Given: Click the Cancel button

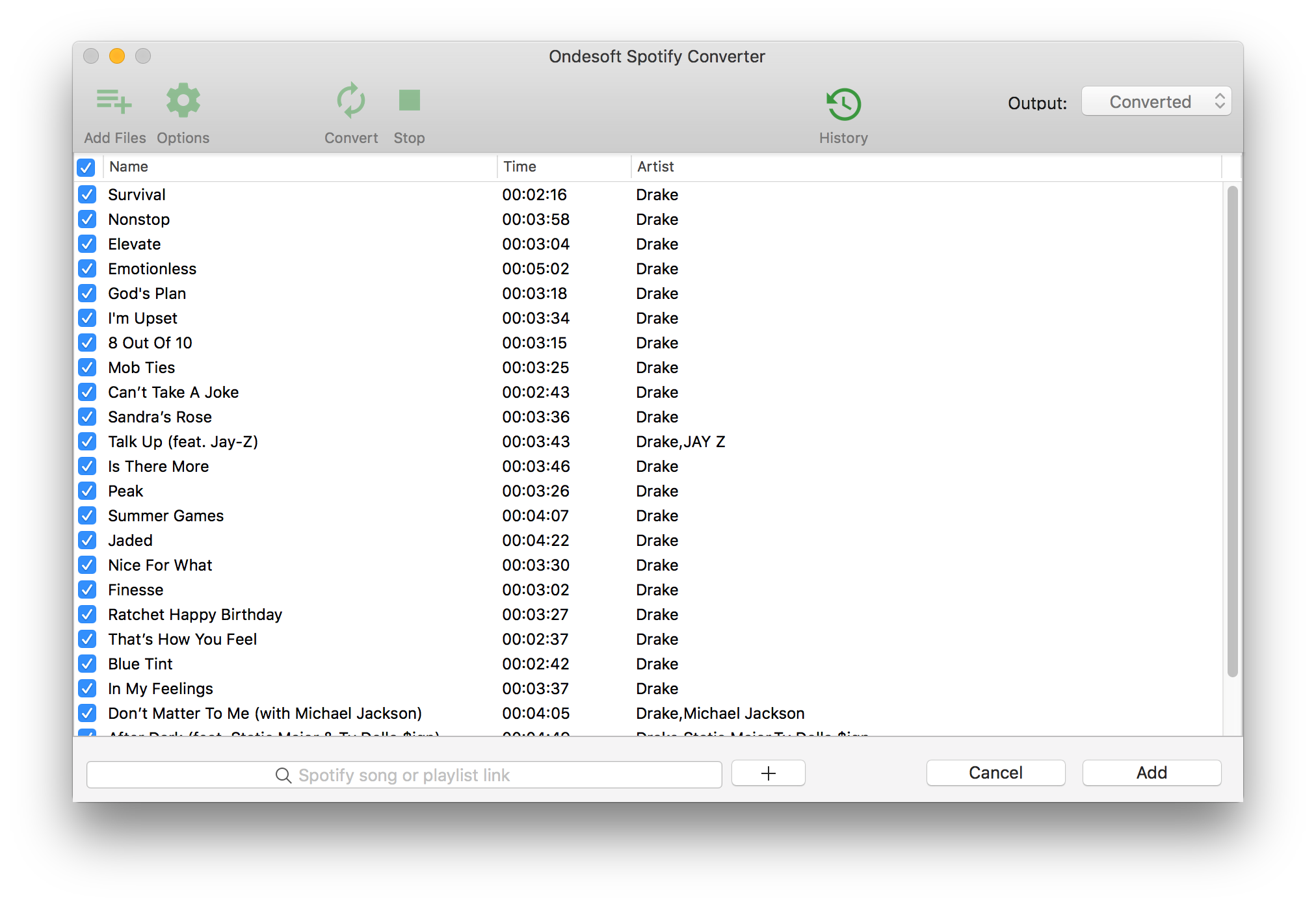Looking at the screenshot, I should (x=995, y=773).
